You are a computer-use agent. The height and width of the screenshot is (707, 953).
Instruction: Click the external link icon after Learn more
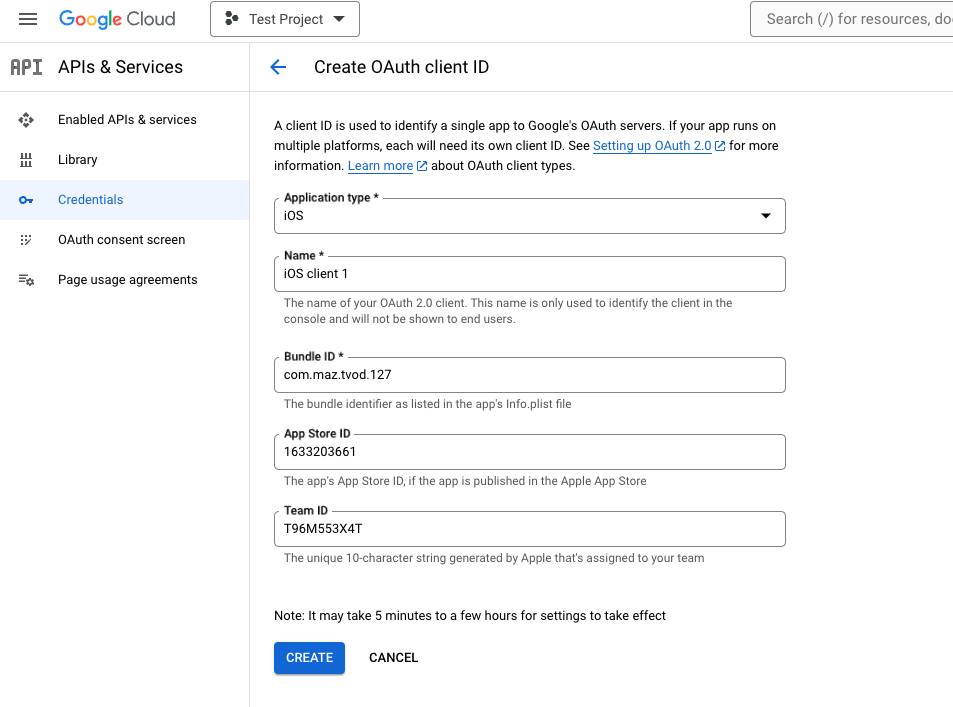422,166
